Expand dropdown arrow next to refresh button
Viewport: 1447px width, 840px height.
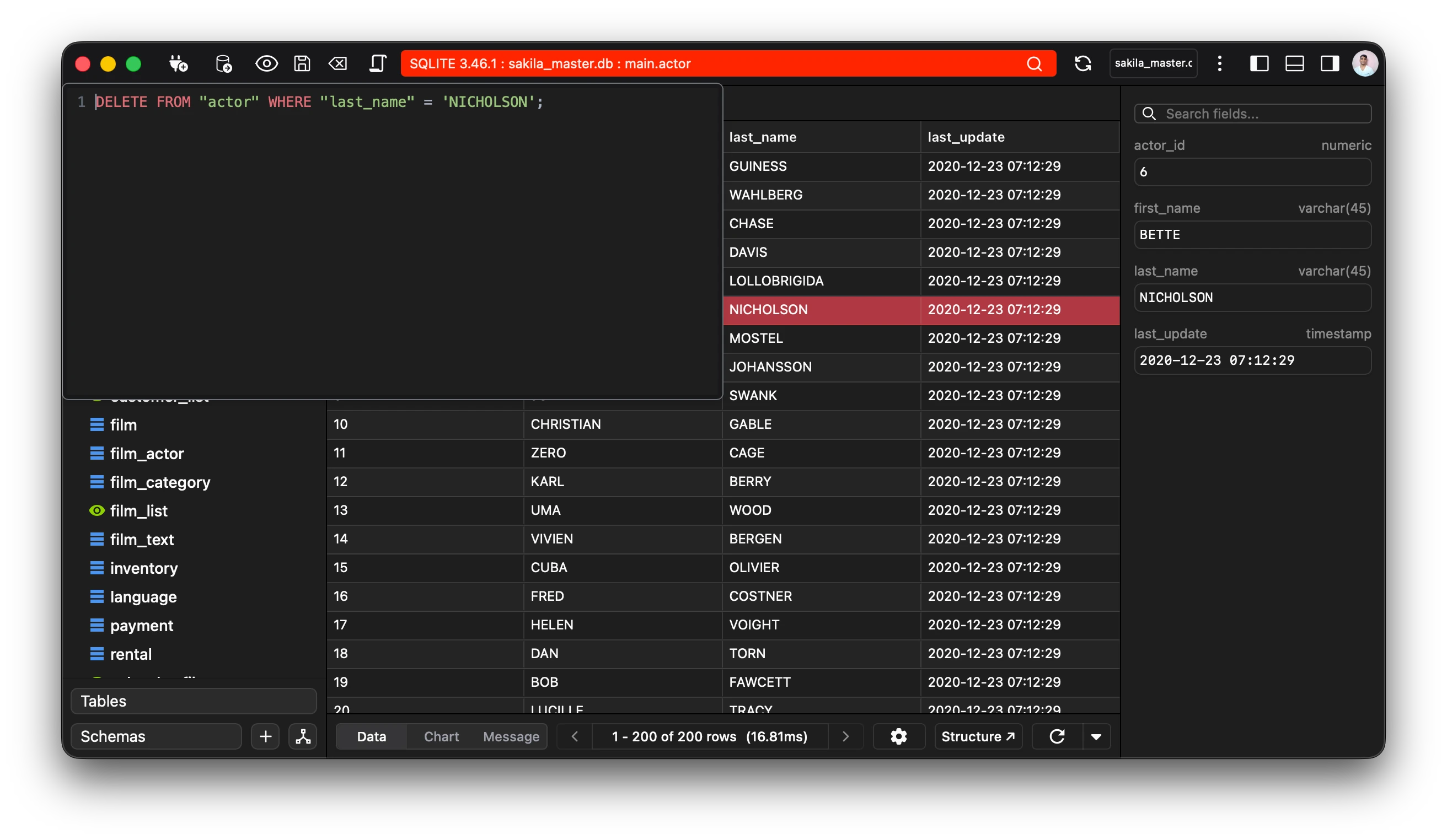[1096, 737]
